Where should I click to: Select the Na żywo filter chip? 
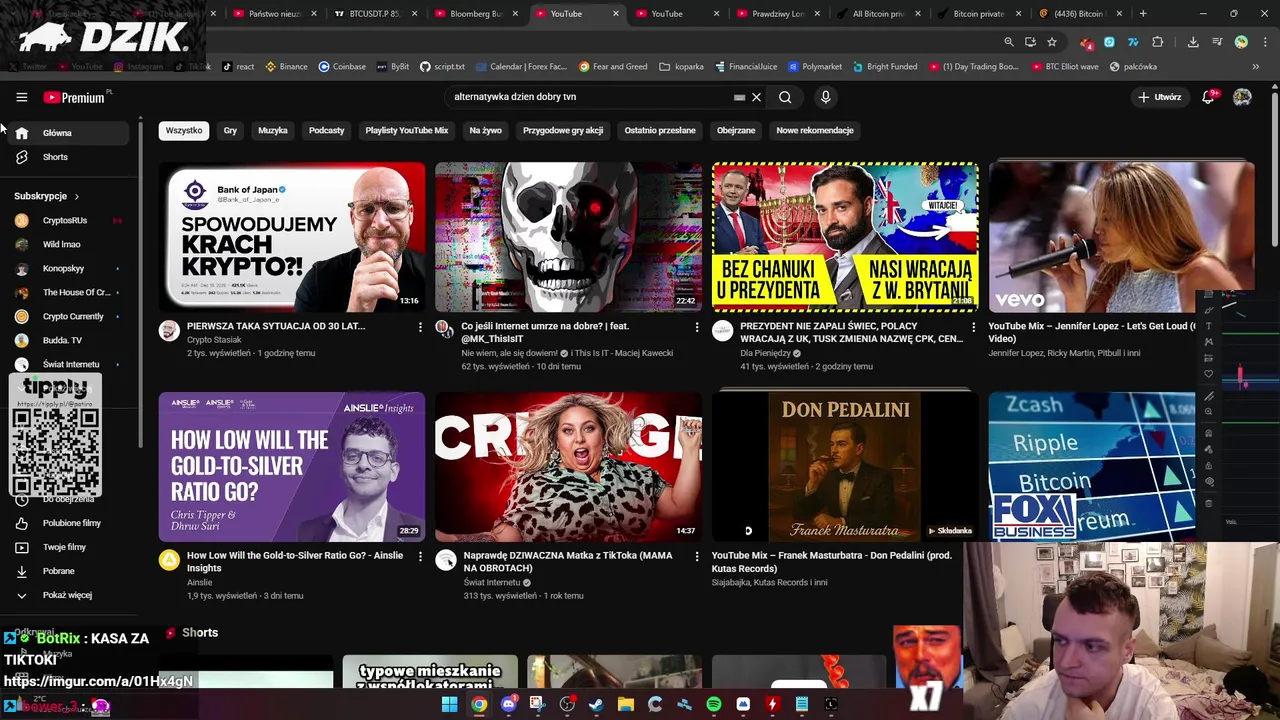pos(485,131)
